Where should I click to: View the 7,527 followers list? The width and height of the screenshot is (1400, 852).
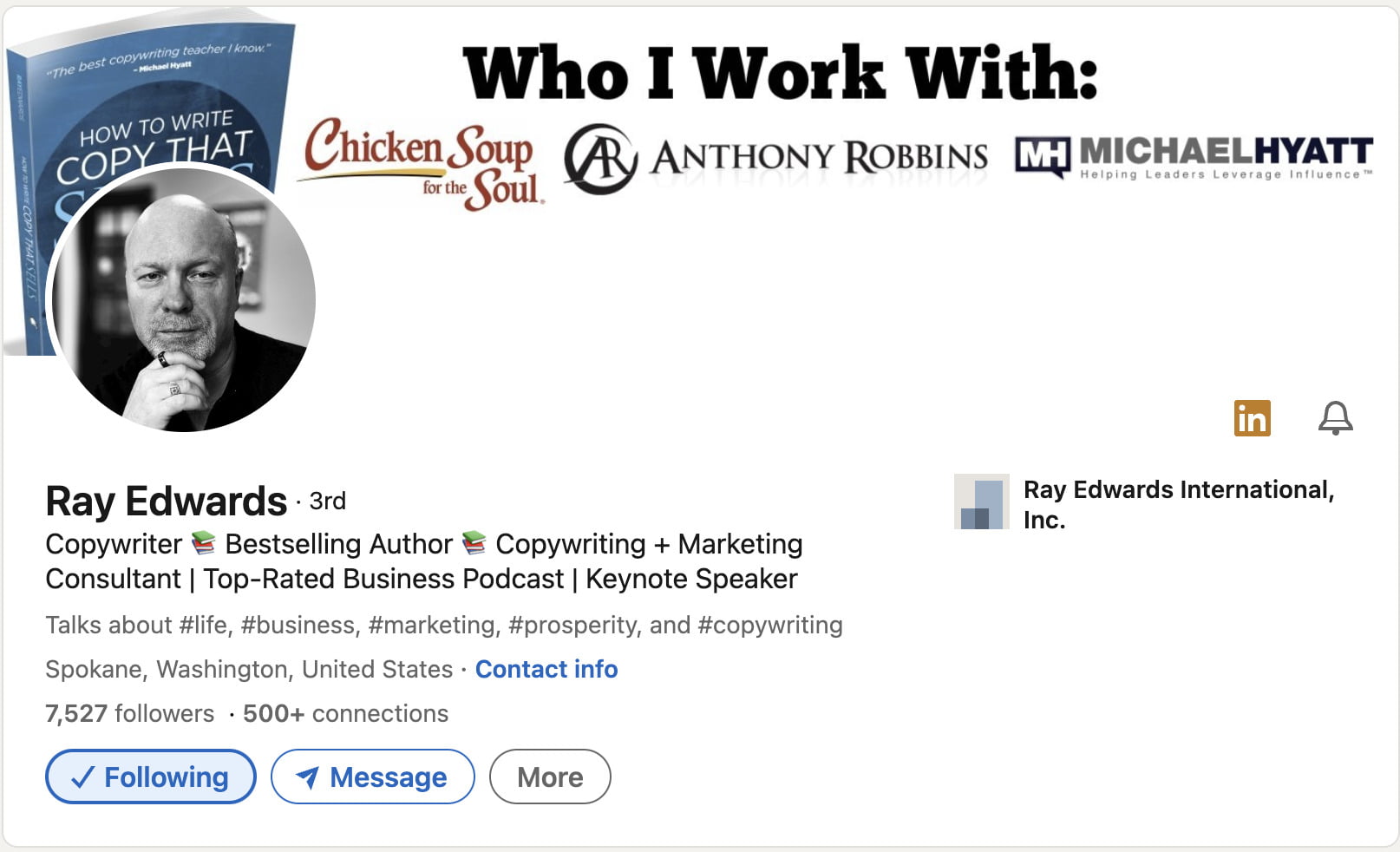click(130, 713)
